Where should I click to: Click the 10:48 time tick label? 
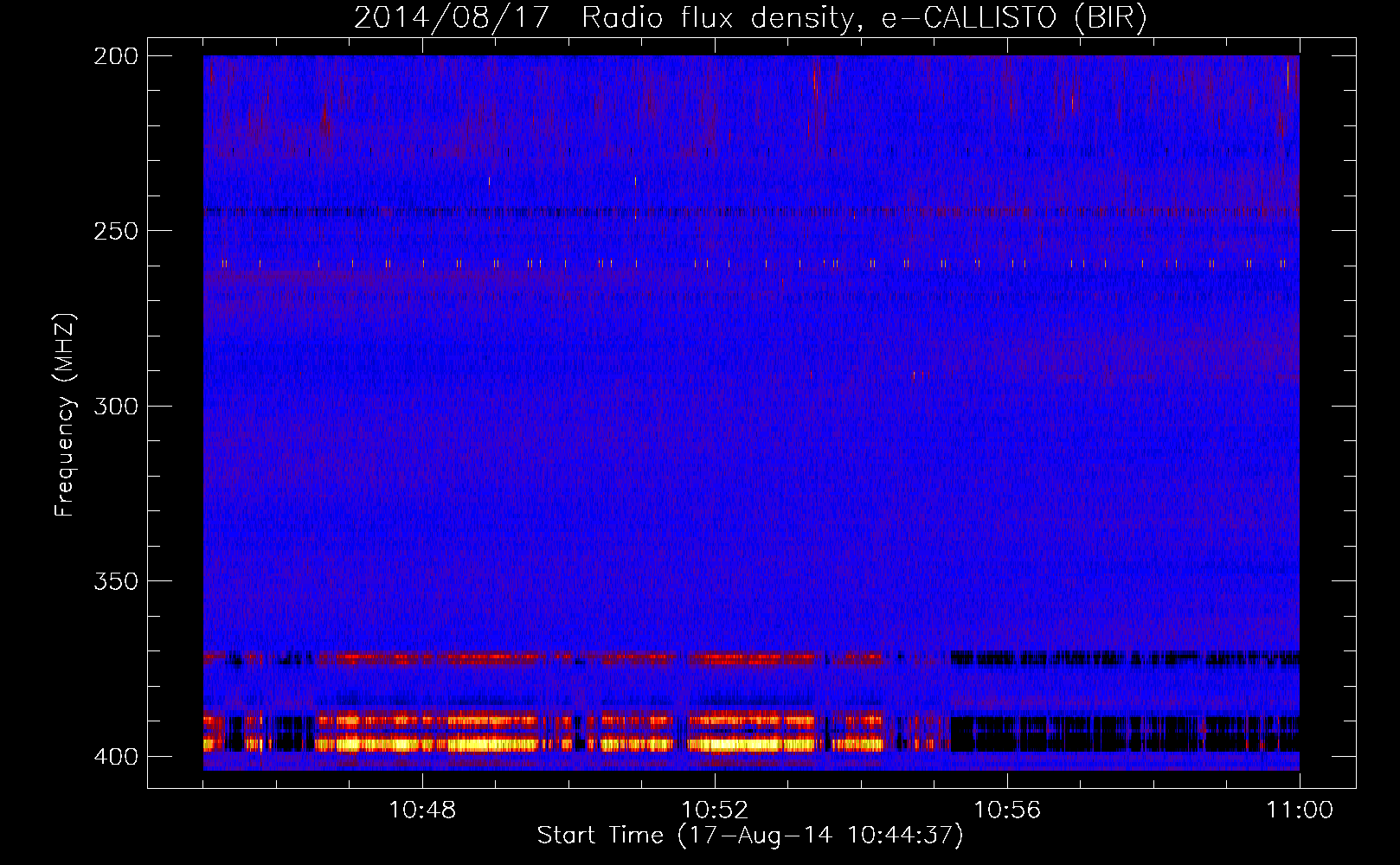coord(422,810)
